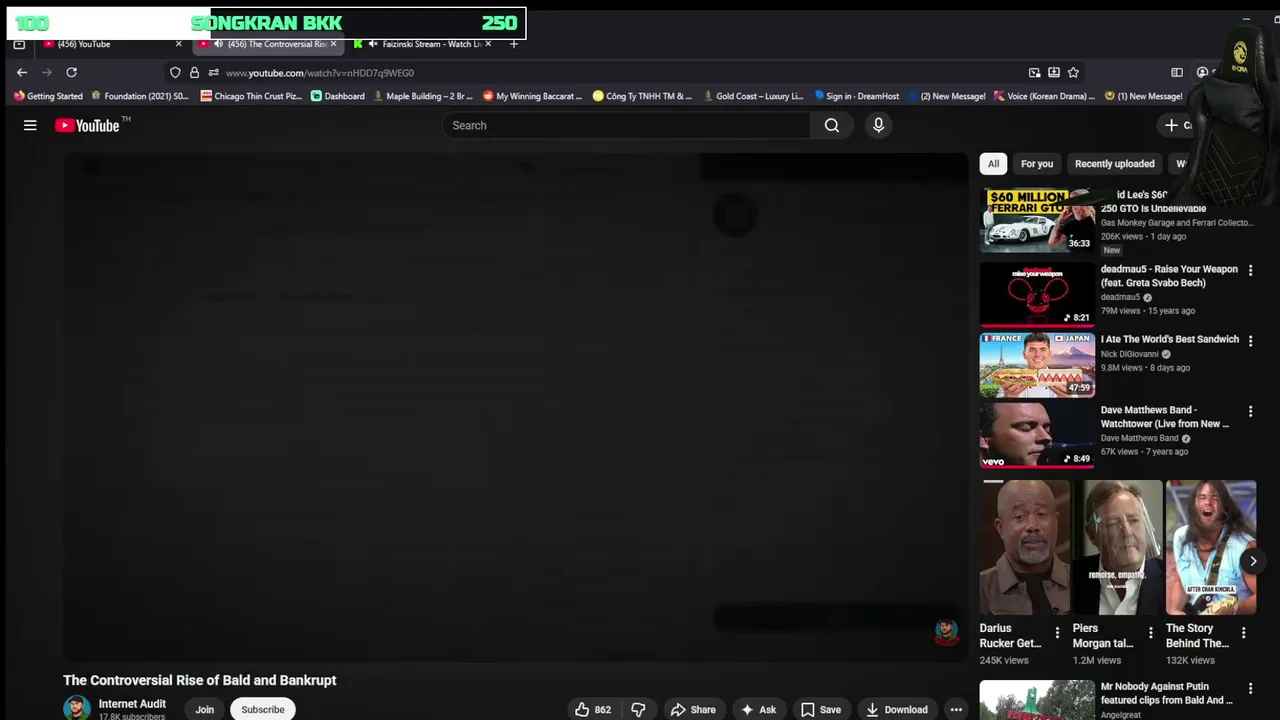
Task: Click the magnifier search button
Action: [x=832, y=125]
